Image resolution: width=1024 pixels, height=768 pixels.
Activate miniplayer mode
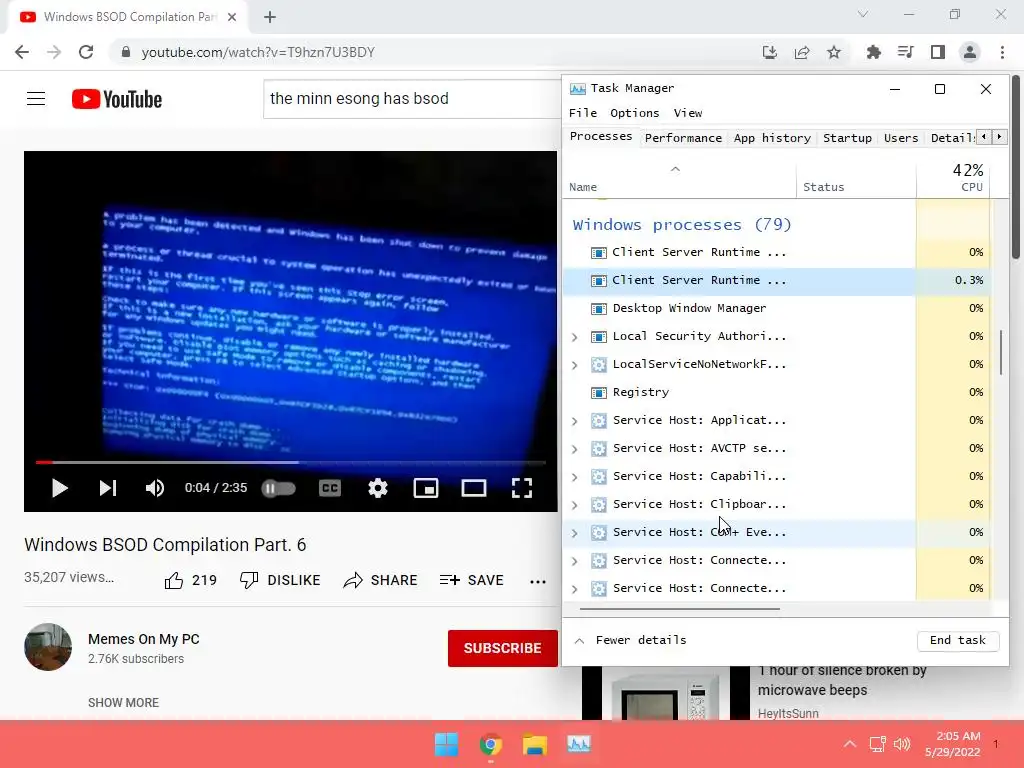[x=426, y=488]
